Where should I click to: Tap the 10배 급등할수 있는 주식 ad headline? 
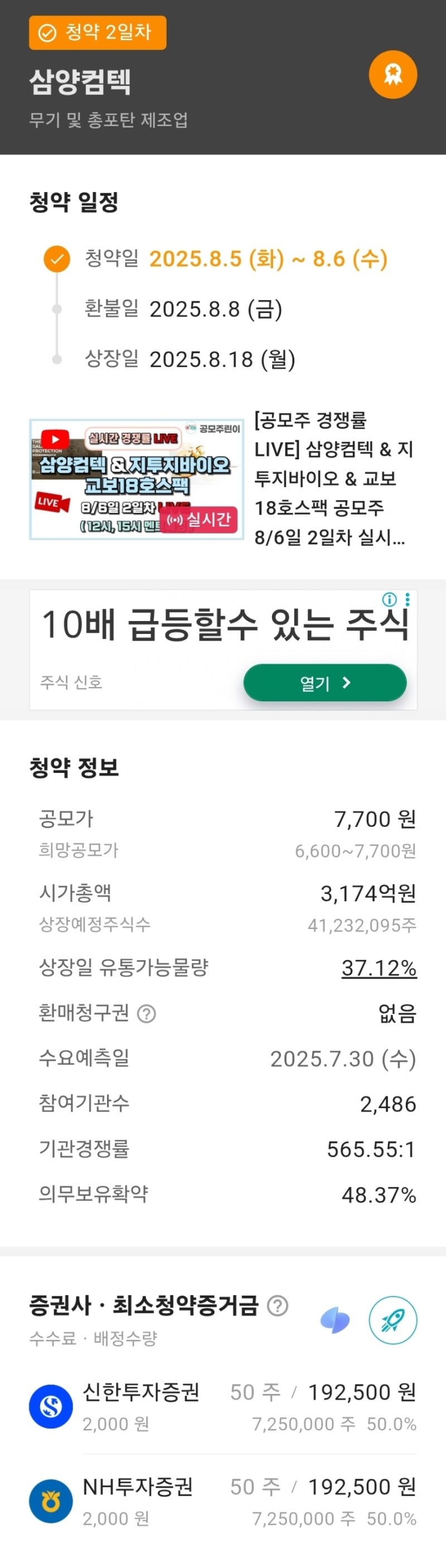pyautogui.click(x=224, y=625)
